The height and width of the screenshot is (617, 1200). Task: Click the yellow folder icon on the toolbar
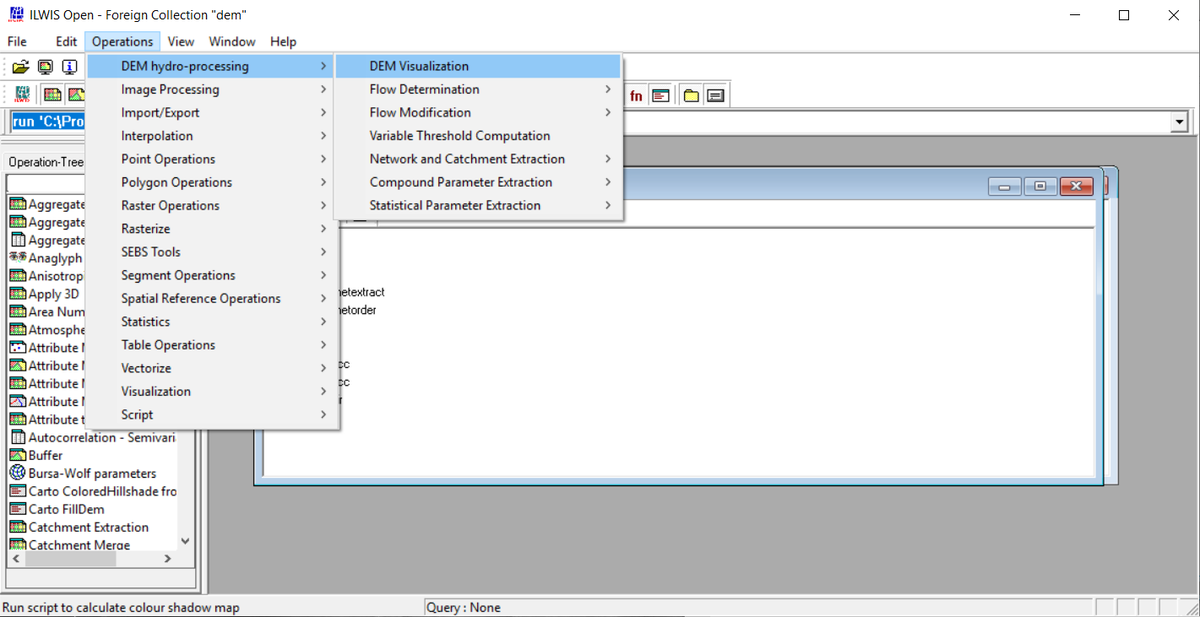[x=691, y=95]
